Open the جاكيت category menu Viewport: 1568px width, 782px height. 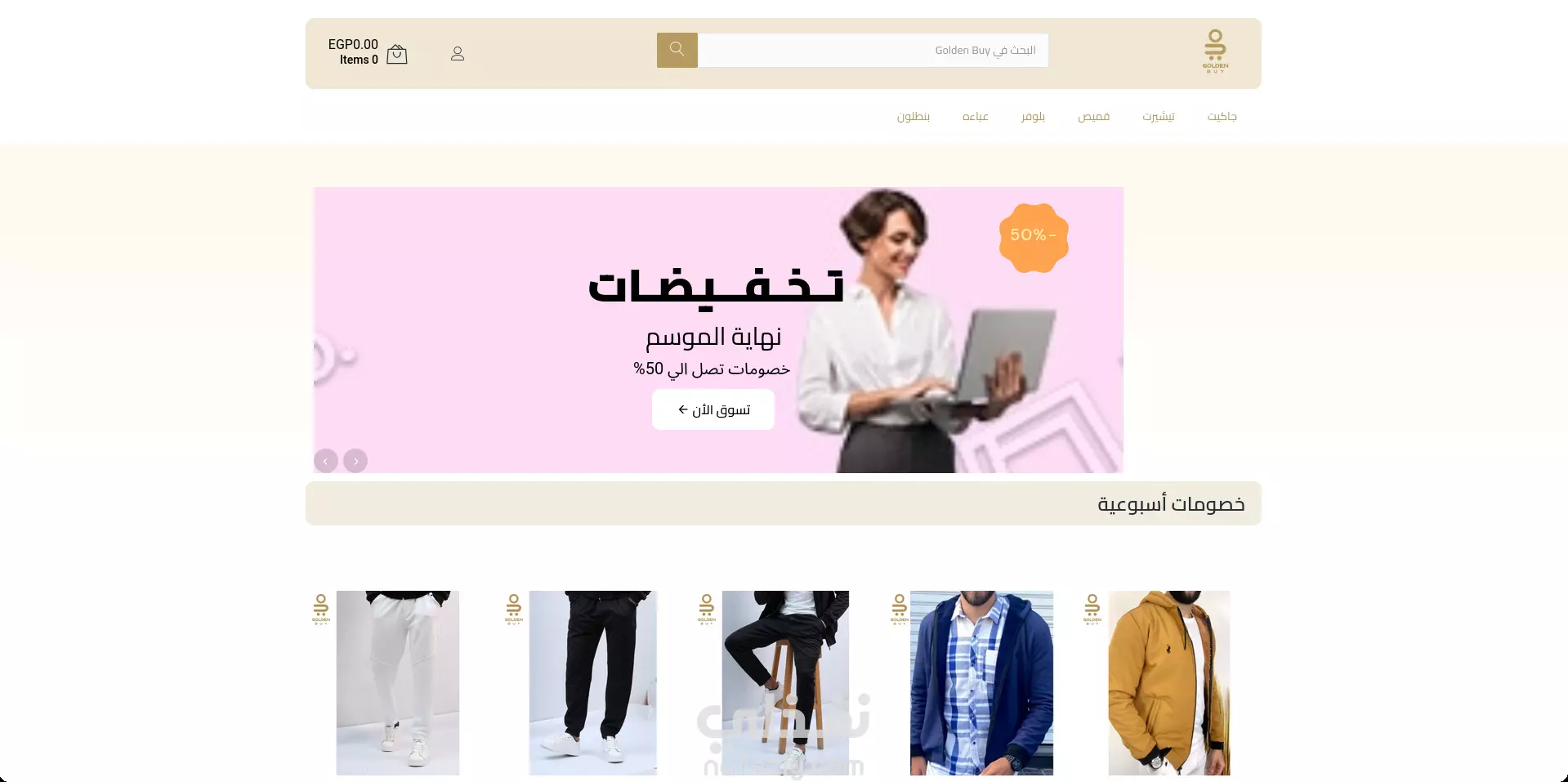pos(1222,117)
